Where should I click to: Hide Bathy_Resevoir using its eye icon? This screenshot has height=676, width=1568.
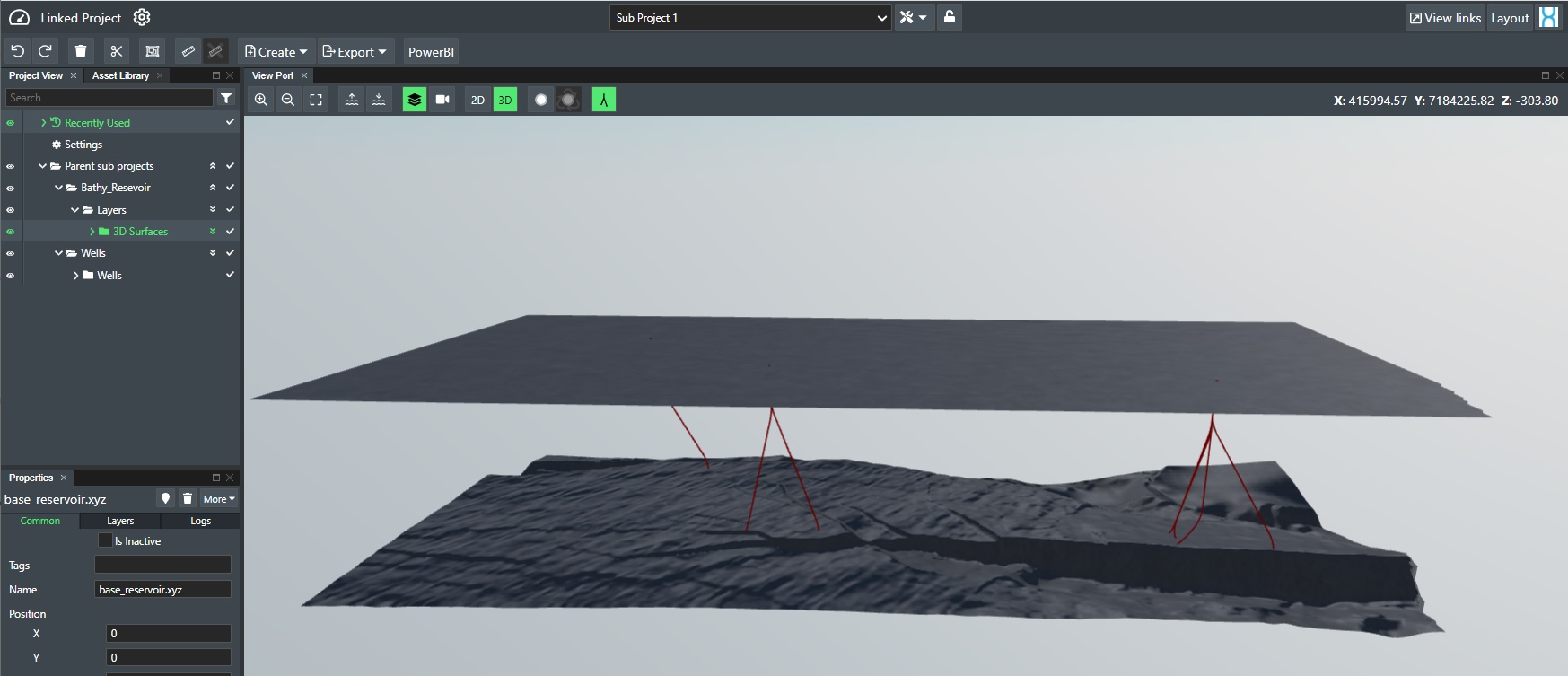point(11,188)
